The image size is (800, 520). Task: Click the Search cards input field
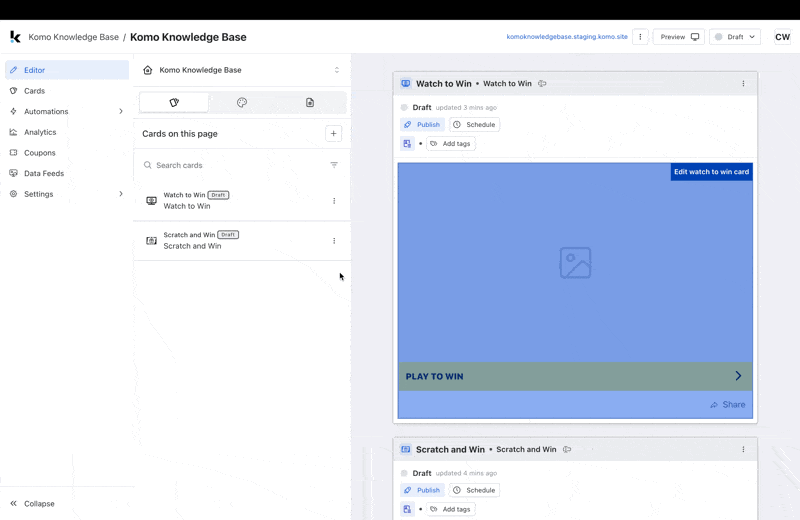coord(235,165)
